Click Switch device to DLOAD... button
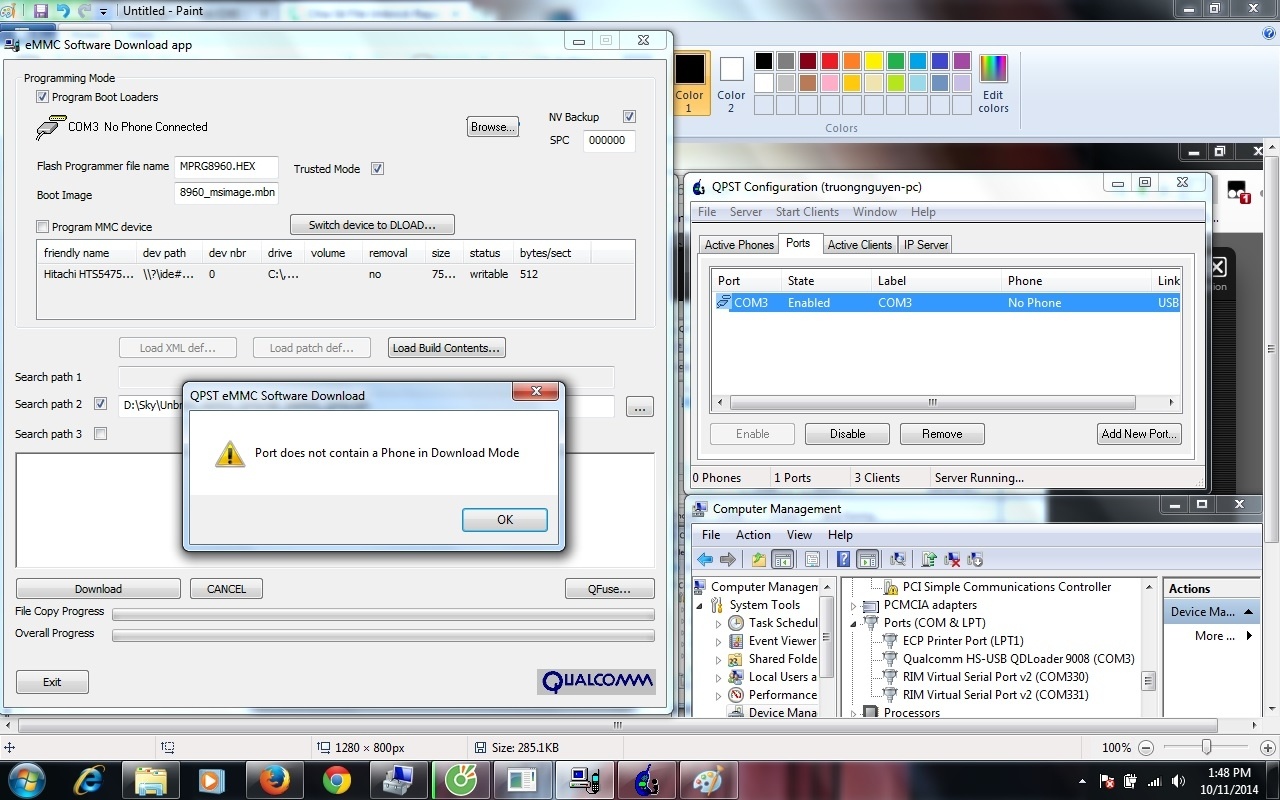The height and width of the screenshot is (800, 1280). pyautogui.click(x=373, y=225)
